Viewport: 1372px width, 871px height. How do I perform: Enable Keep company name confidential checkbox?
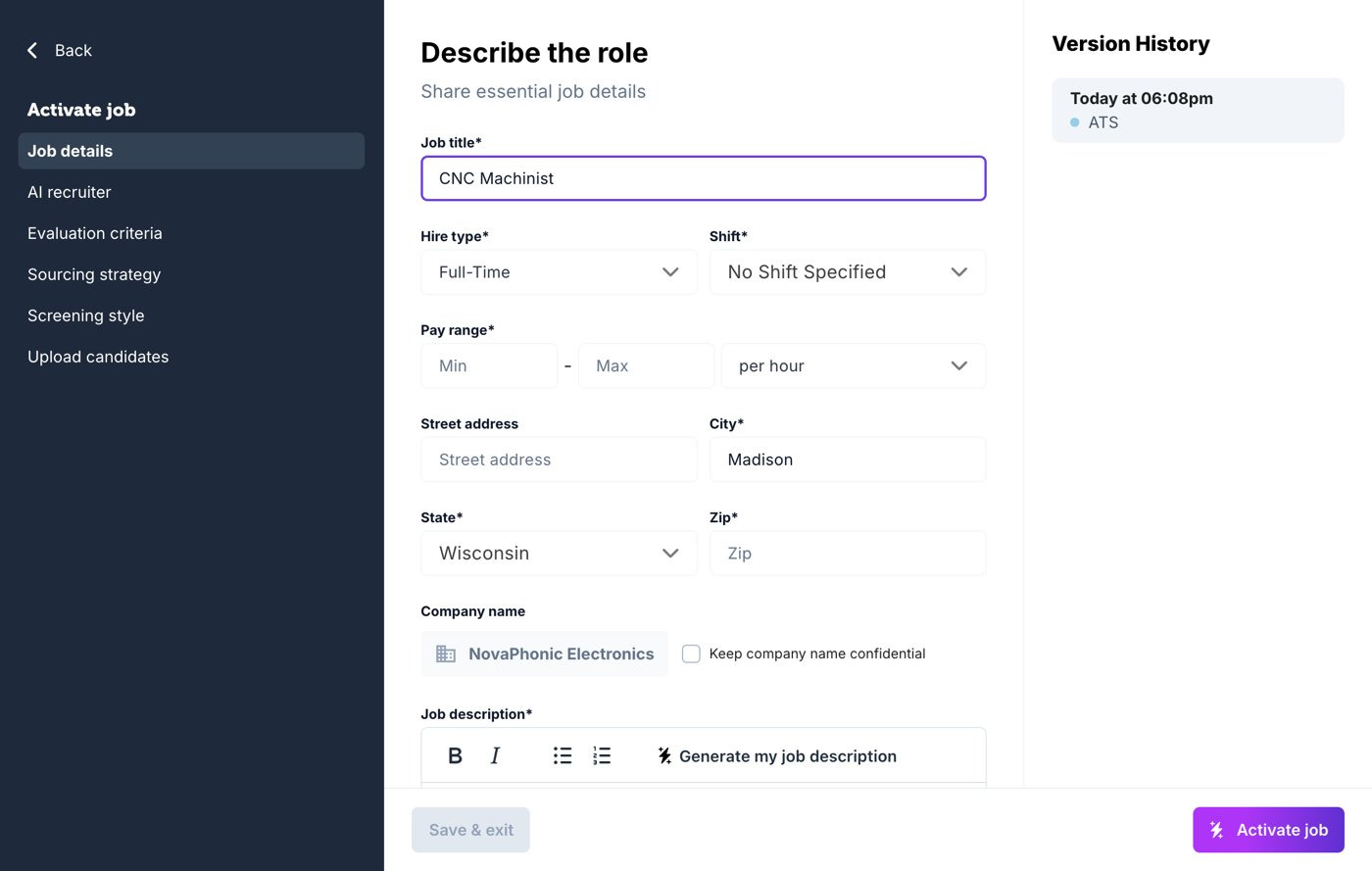pyautogui.click(x=691, y=653)
